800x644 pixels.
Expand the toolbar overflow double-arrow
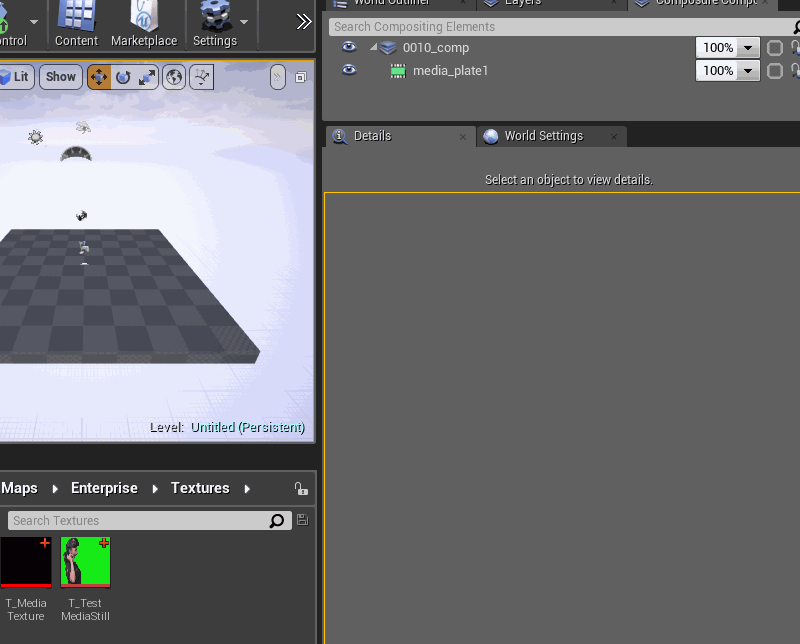(304, 22)
